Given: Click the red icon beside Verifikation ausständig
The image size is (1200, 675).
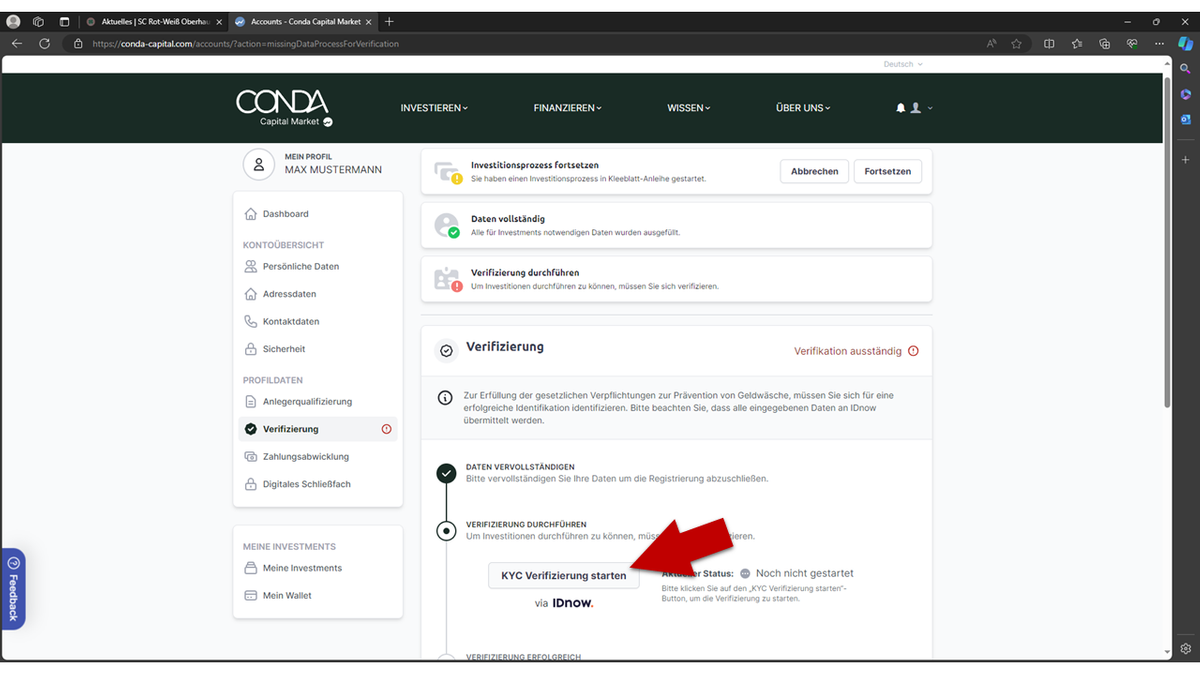Looking at the screenshot, I should point(913,352).
